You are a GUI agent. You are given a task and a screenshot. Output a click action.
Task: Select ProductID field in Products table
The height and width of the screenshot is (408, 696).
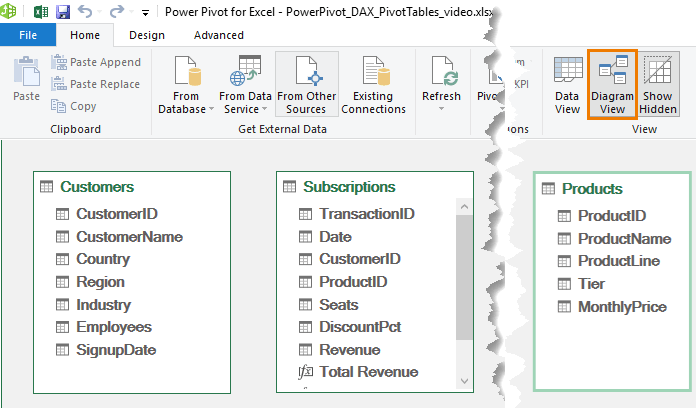[x=612, y=216]
